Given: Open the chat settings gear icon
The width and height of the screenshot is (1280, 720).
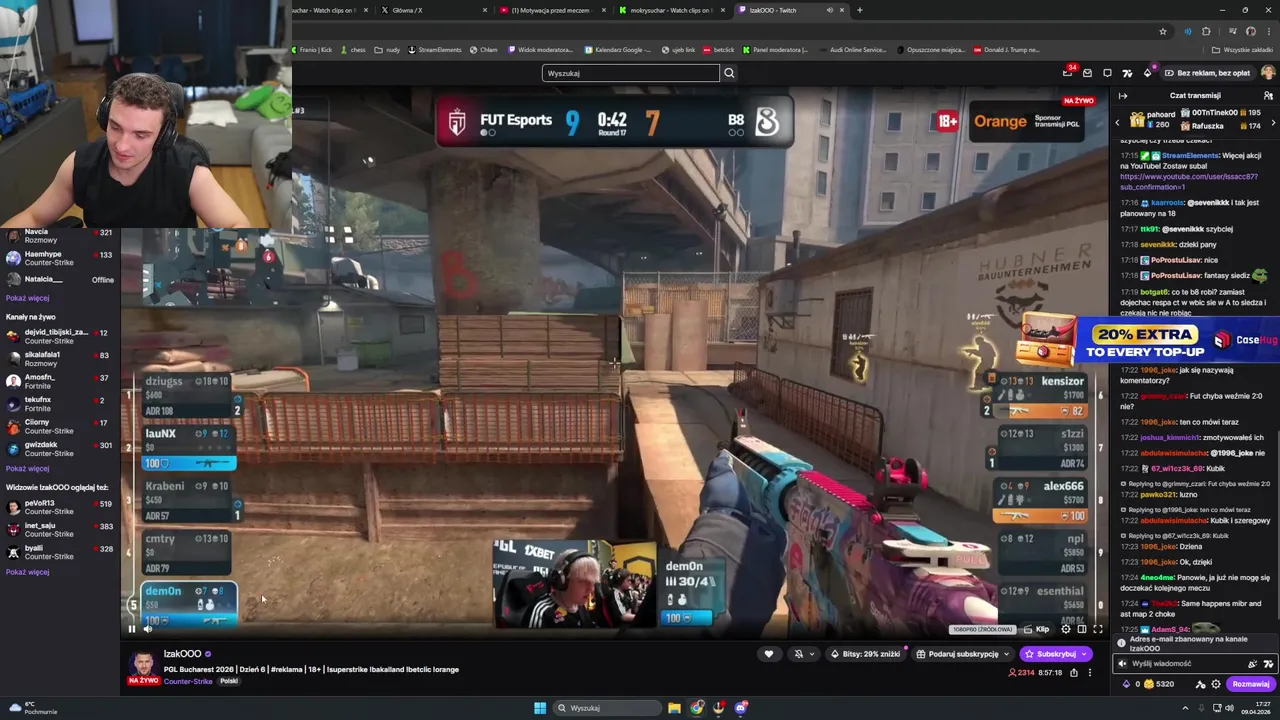Looking at the screenshot, I should [x=1216, y=684].
